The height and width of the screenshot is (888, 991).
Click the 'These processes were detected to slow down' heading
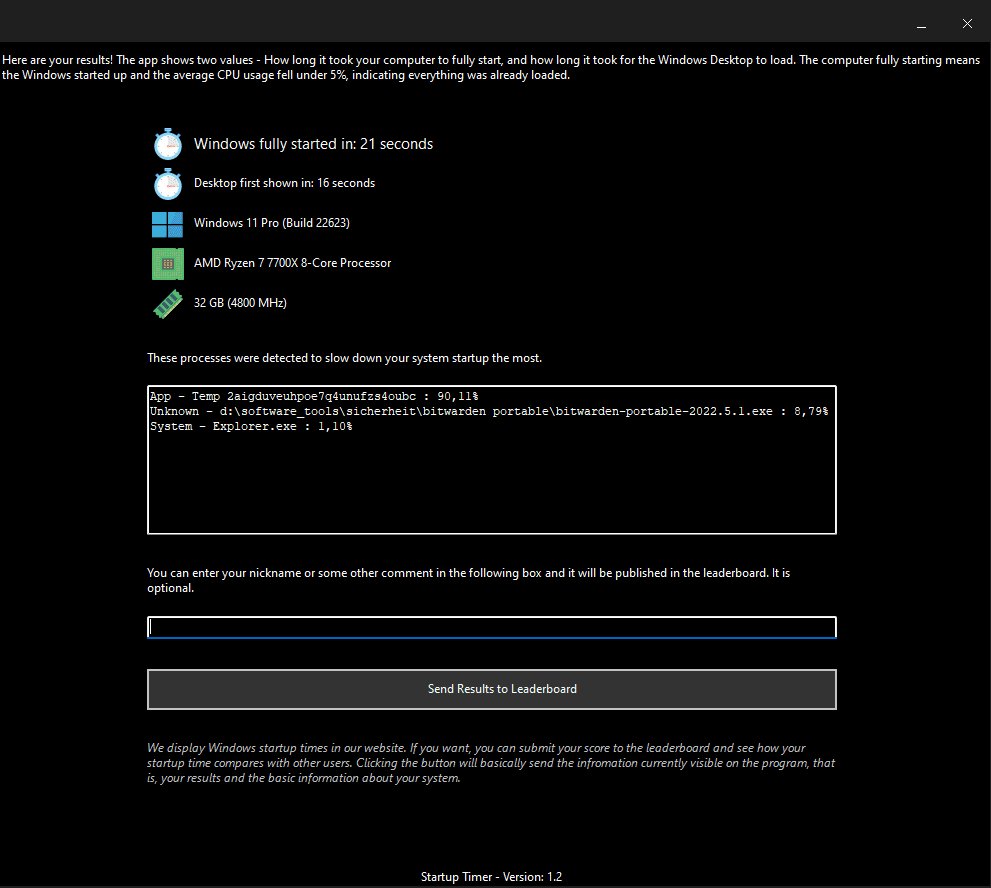(344, 358)
